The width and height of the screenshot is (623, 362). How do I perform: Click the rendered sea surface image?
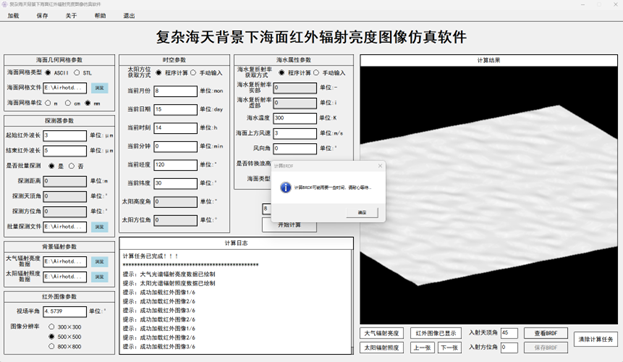(x=489, y=195)
